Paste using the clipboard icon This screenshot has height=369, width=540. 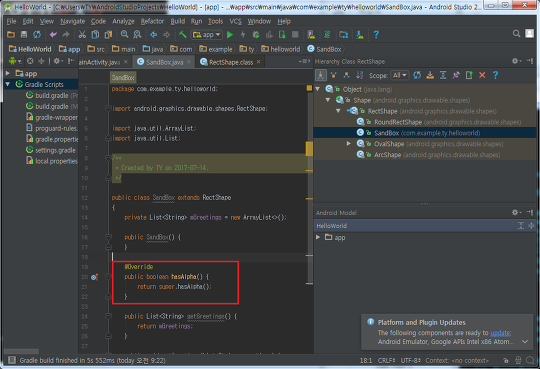pyautogui.click(x=108, y=34)
